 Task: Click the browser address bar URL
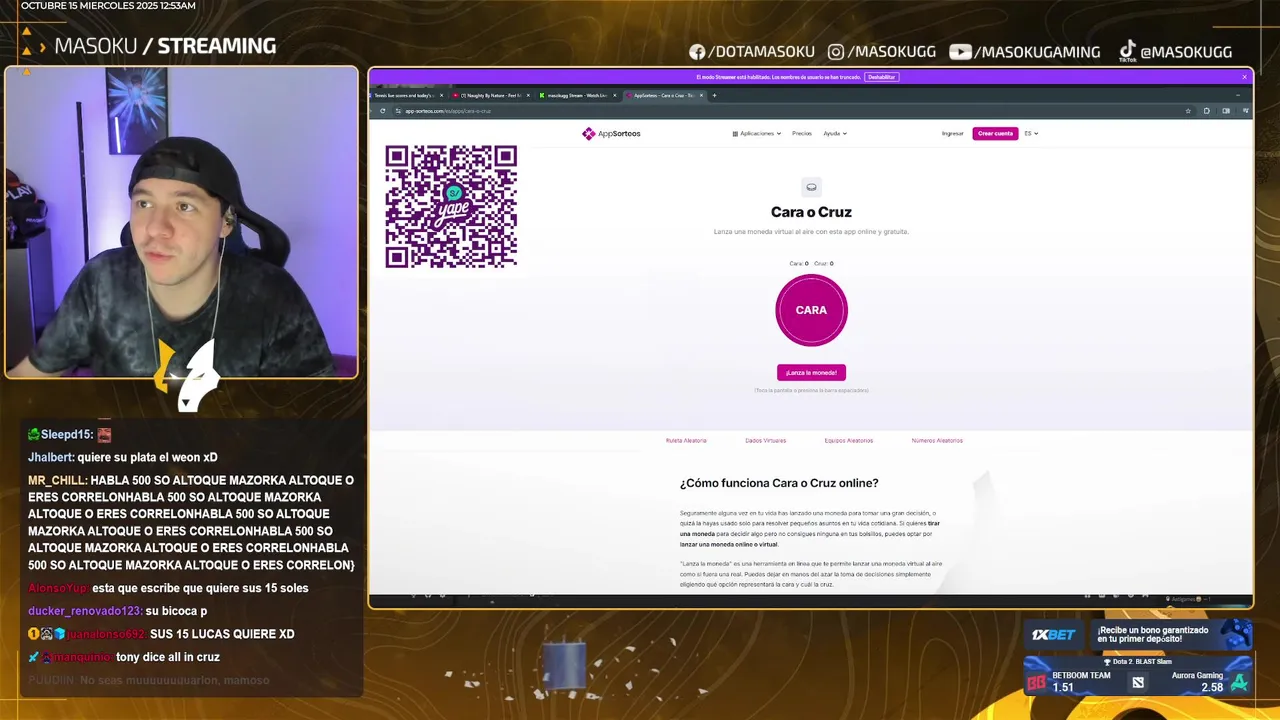(448, 111)
